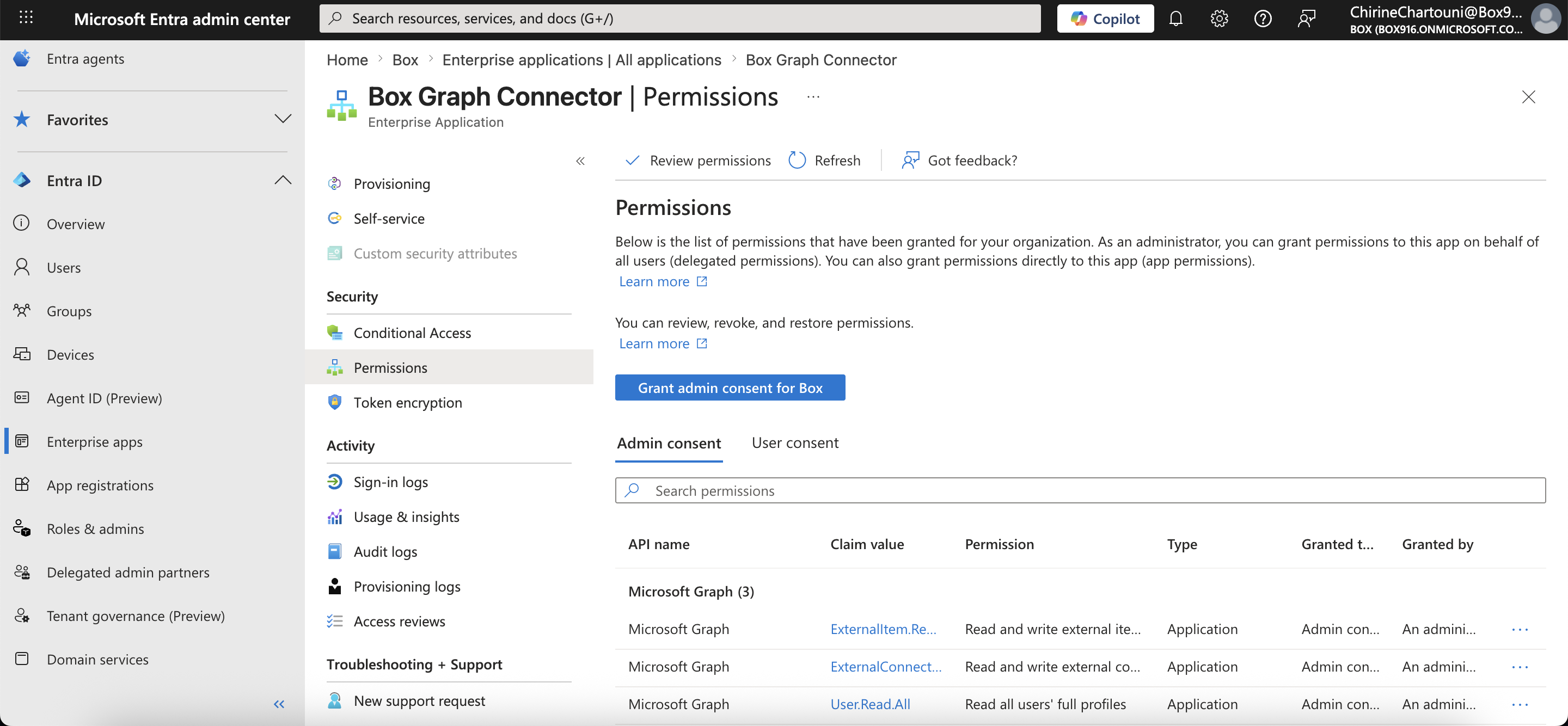Open Token encryption shield item
Viewport: 1568px width, 726px height.
click(407, 402)
